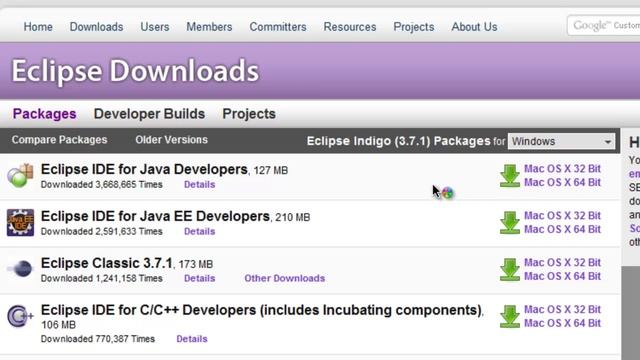Open Details for Java Developers package
This screenshot has height=360, width=640.
200,184
